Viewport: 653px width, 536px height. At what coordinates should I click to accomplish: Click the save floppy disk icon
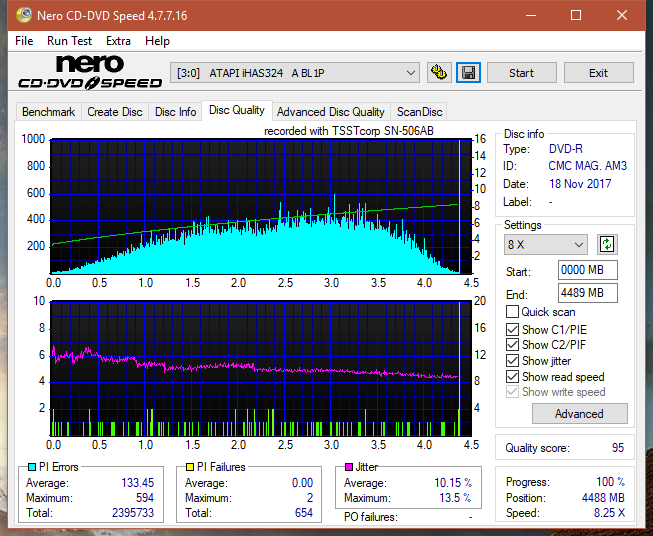coord(469,73)
